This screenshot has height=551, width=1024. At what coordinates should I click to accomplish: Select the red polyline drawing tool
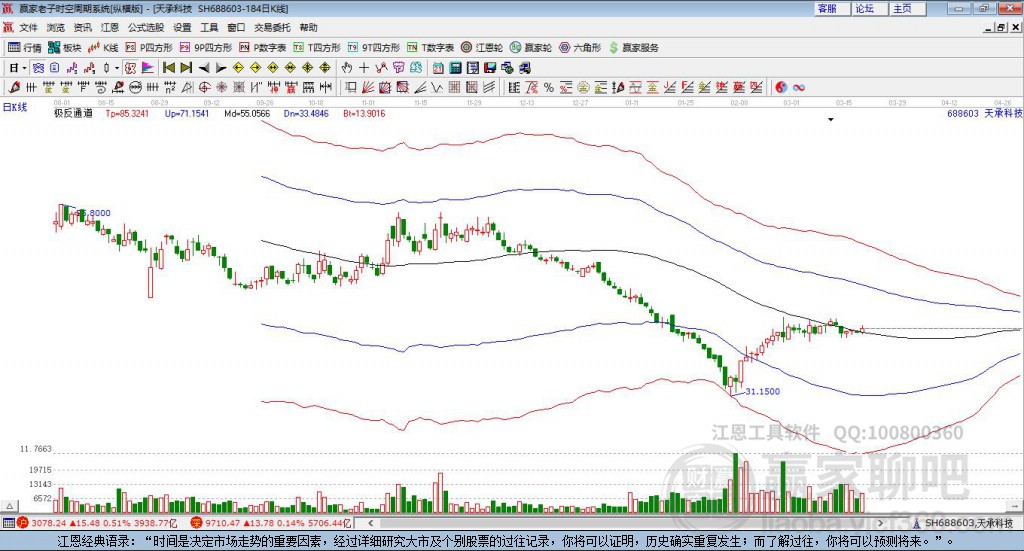click(381, 68)
